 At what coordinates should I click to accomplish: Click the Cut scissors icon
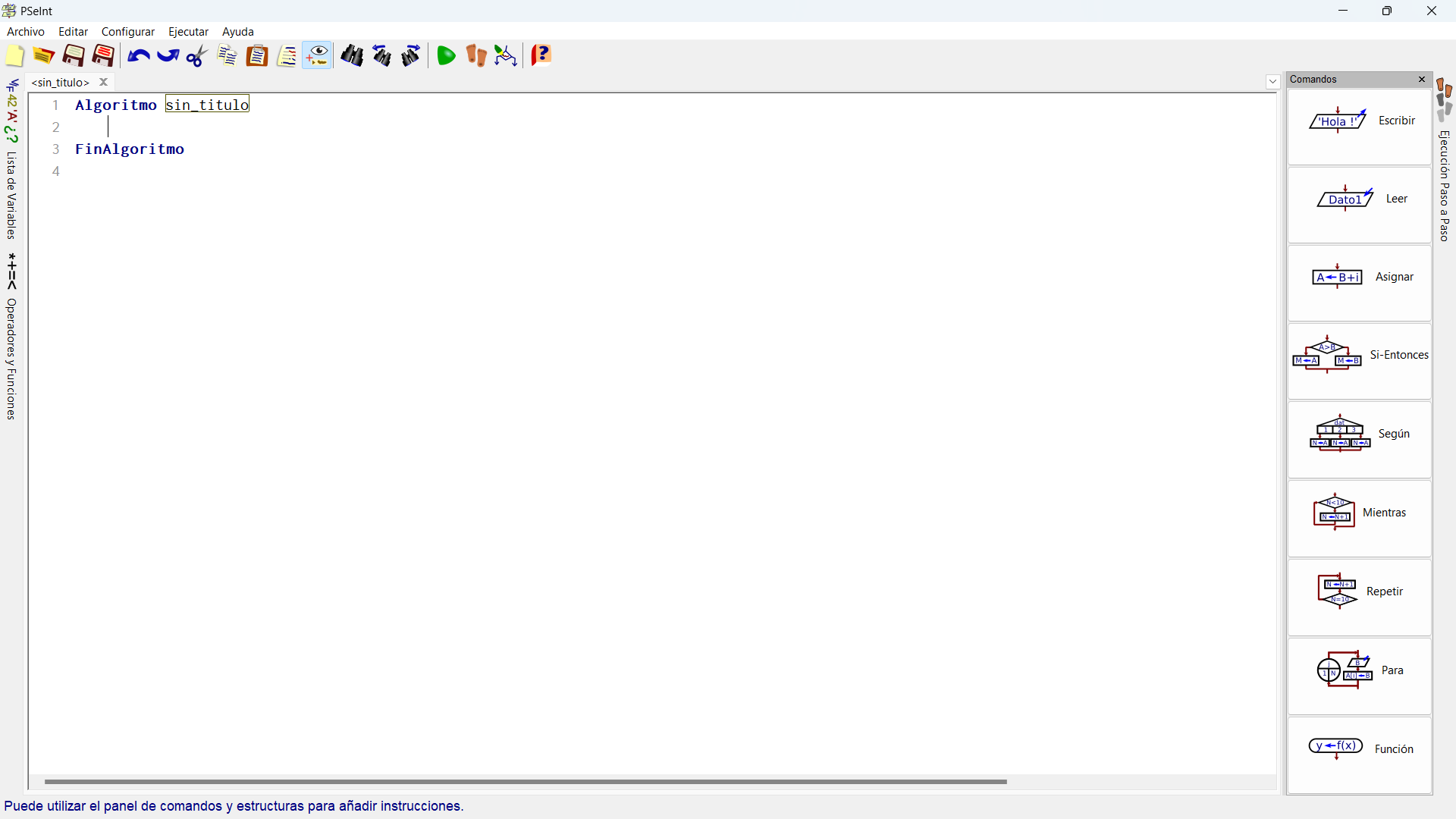[196, 56]
